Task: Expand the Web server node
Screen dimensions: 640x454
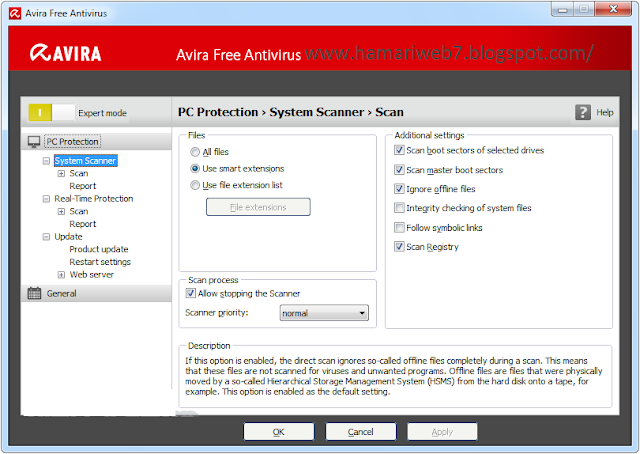Action: coord(61,275)
